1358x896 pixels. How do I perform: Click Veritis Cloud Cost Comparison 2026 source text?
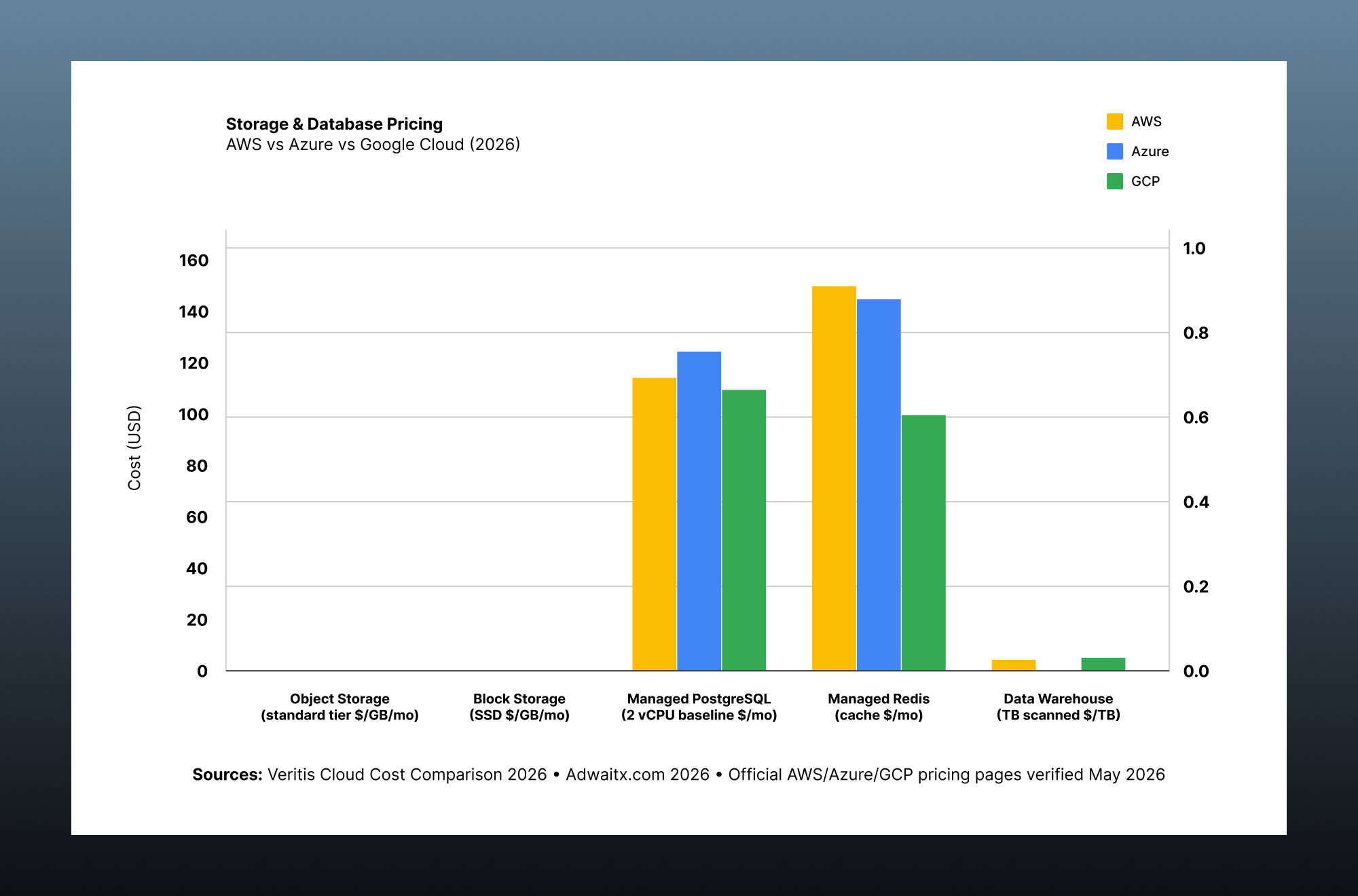click(x=407, y=774)
